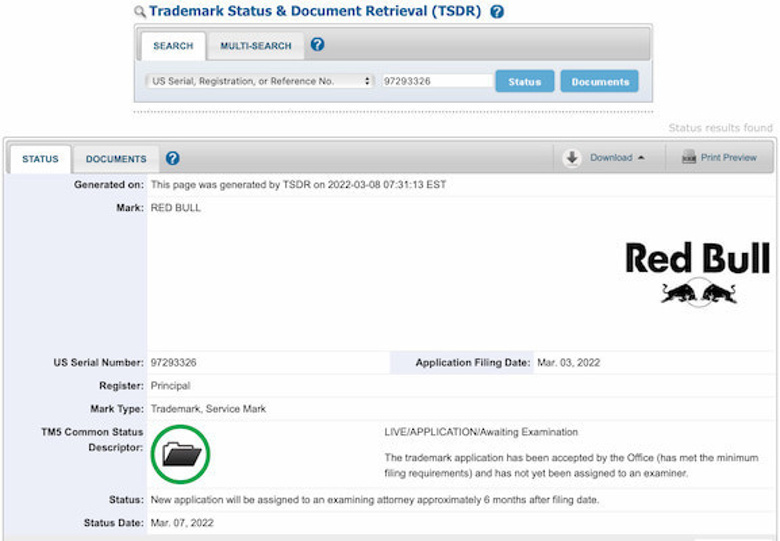The height and width of the screenshot is (541, 780).
Task: Click the Application Filing Date value Mar. 03, 2022
Action: point(568,362)
